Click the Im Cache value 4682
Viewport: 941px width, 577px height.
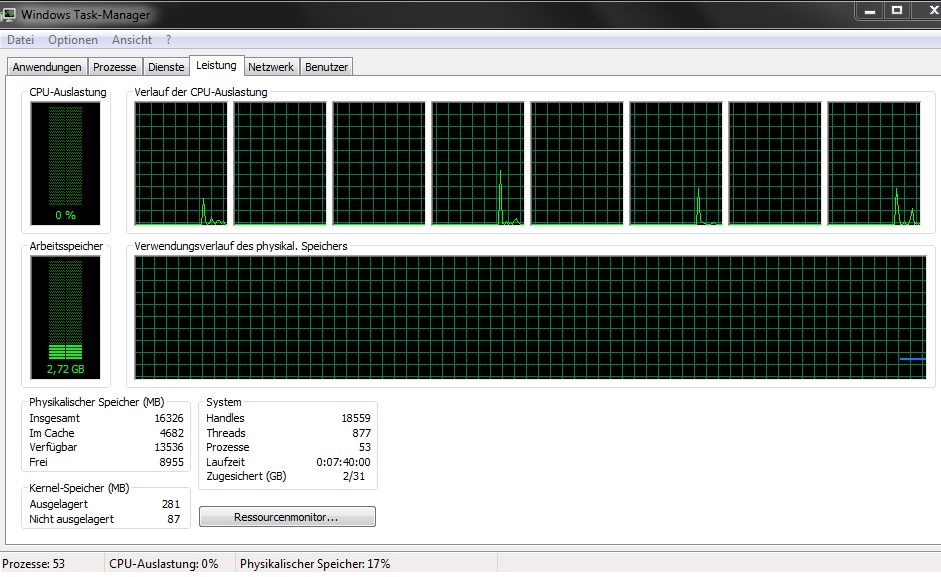172,433
